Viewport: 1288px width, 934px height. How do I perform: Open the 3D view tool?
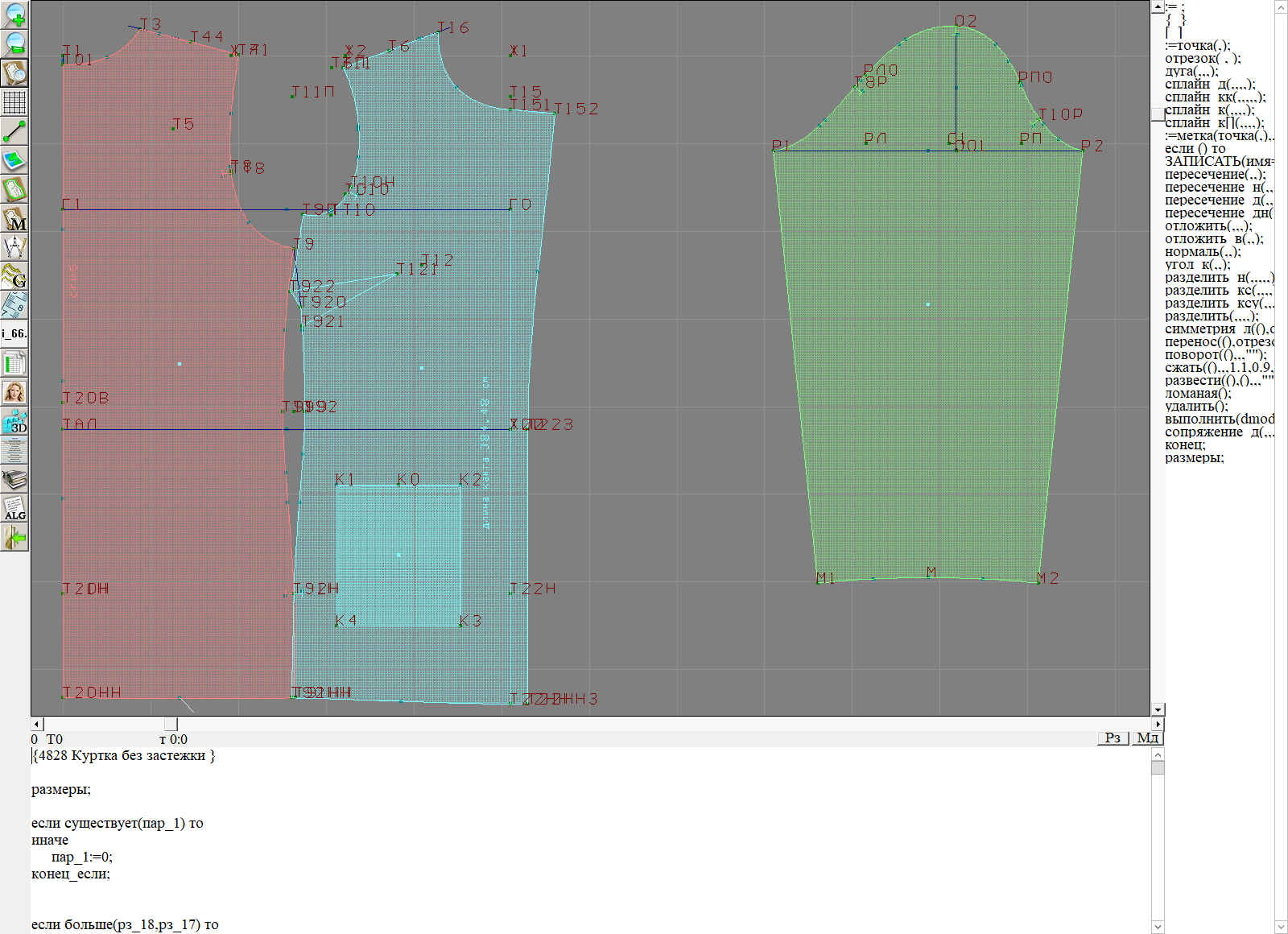click(14, 421)
